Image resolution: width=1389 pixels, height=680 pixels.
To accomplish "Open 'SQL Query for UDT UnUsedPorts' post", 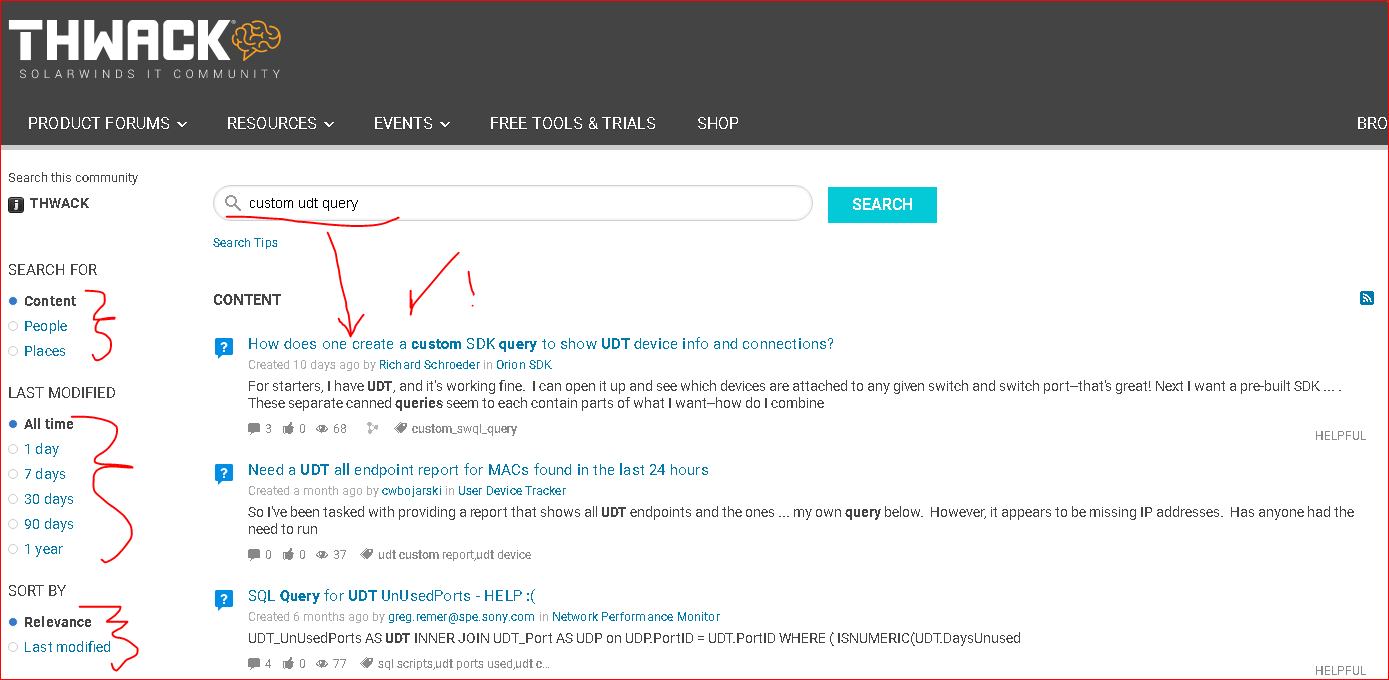I will tap(391, 596).
